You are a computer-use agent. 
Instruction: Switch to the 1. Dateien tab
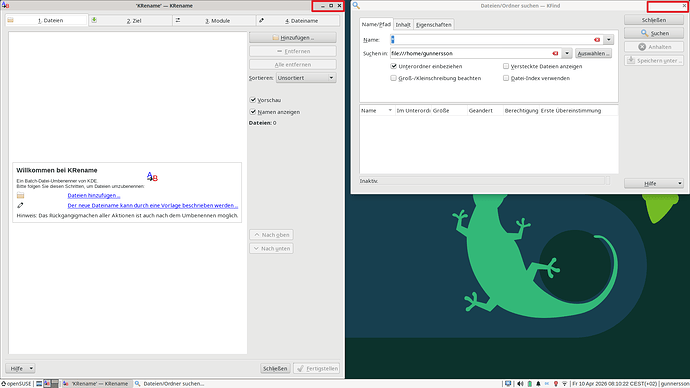(x=47, y=20)
